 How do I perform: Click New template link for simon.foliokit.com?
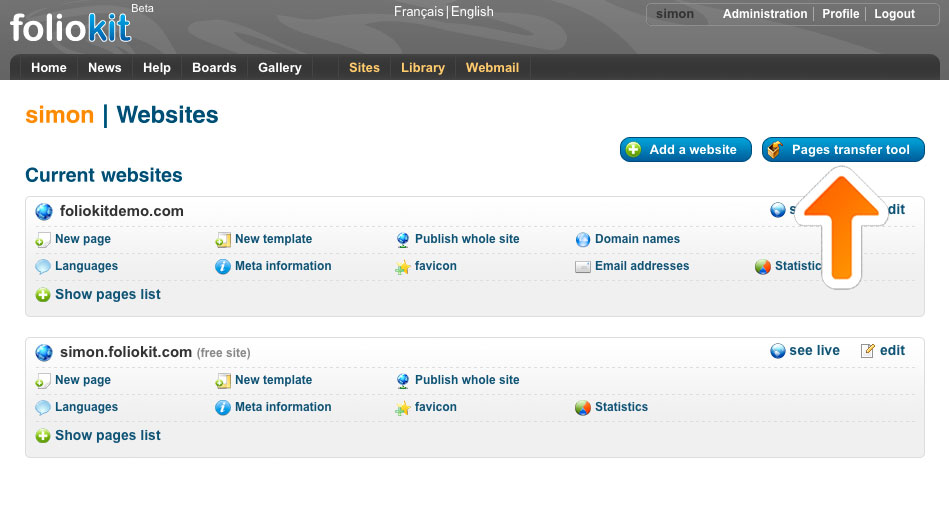click(x=274, y=380)
